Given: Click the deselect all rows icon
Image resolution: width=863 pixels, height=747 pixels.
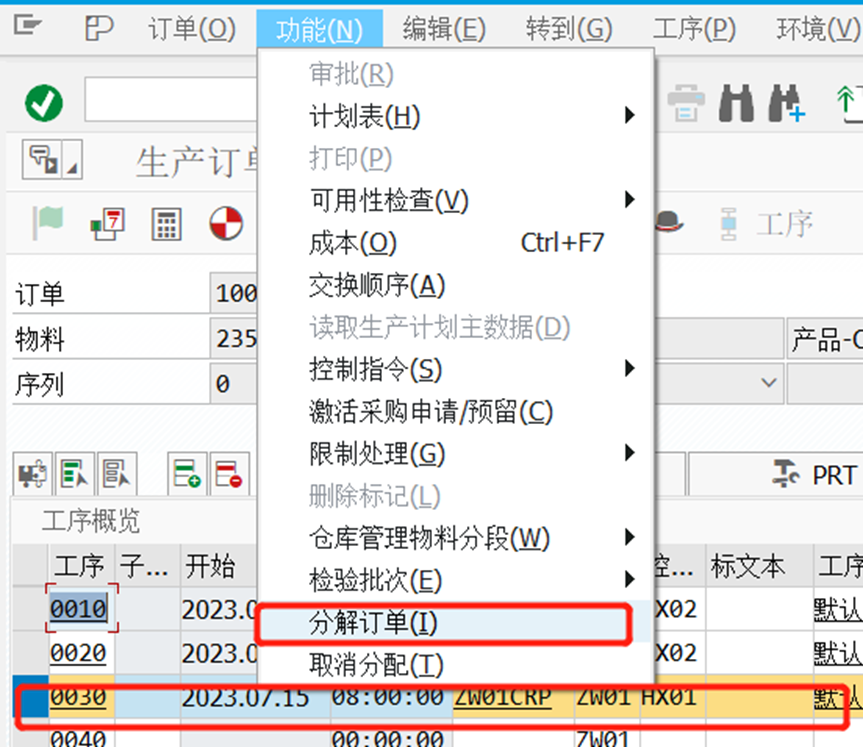Looking at the screenshot, I should tap(117, 474).
